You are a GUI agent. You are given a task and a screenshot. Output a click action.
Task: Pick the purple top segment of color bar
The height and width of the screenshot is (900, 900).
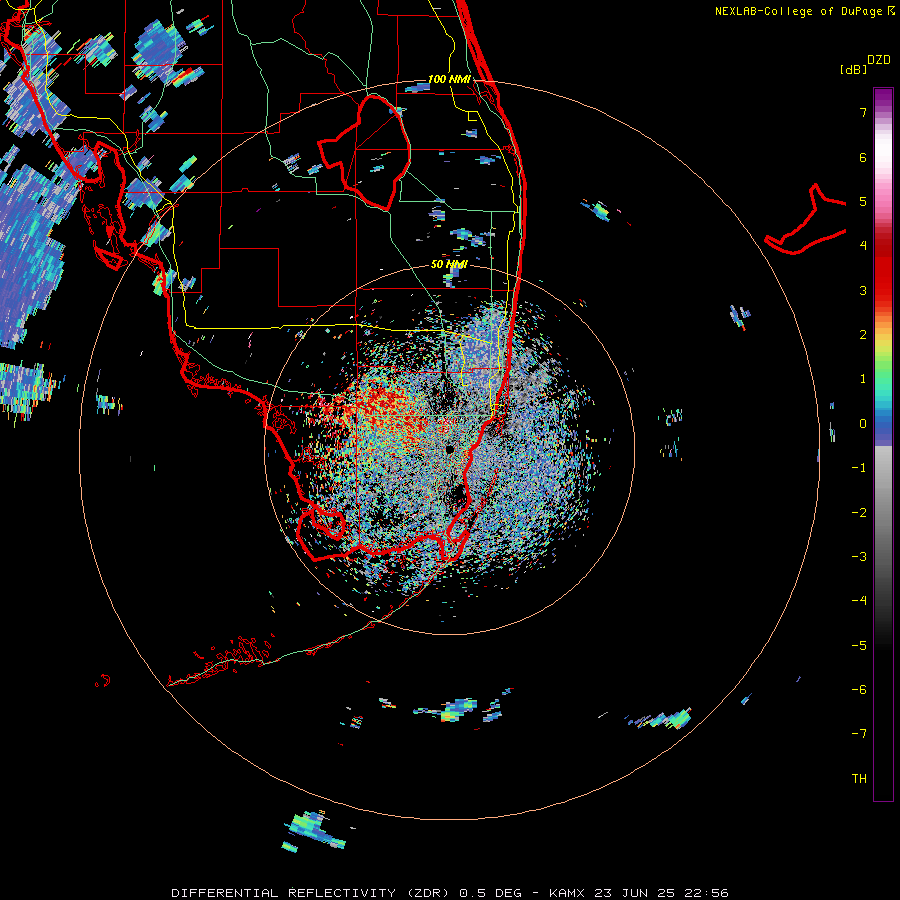(x=883, y=99)
